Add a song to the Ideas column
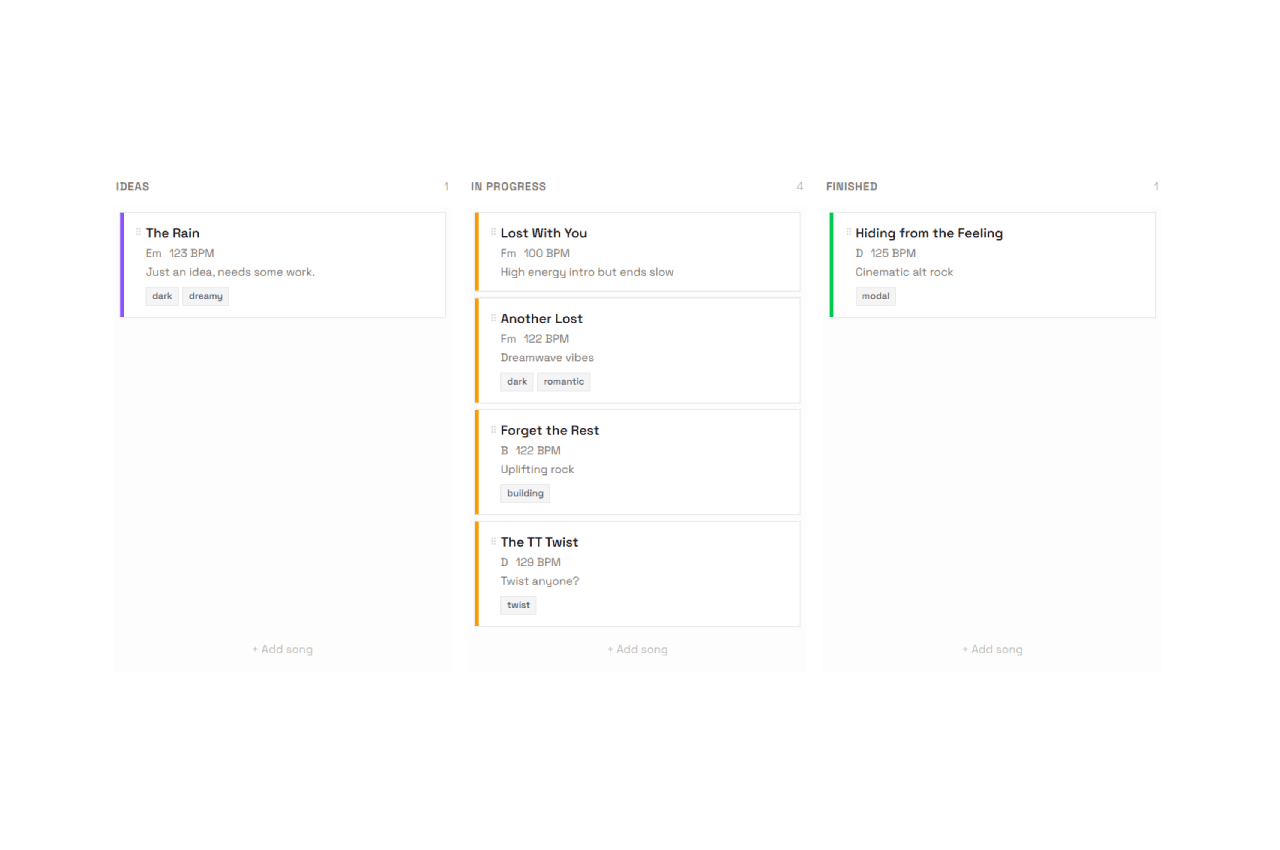This screenshot has width=1280, height=850. [282, 649]
